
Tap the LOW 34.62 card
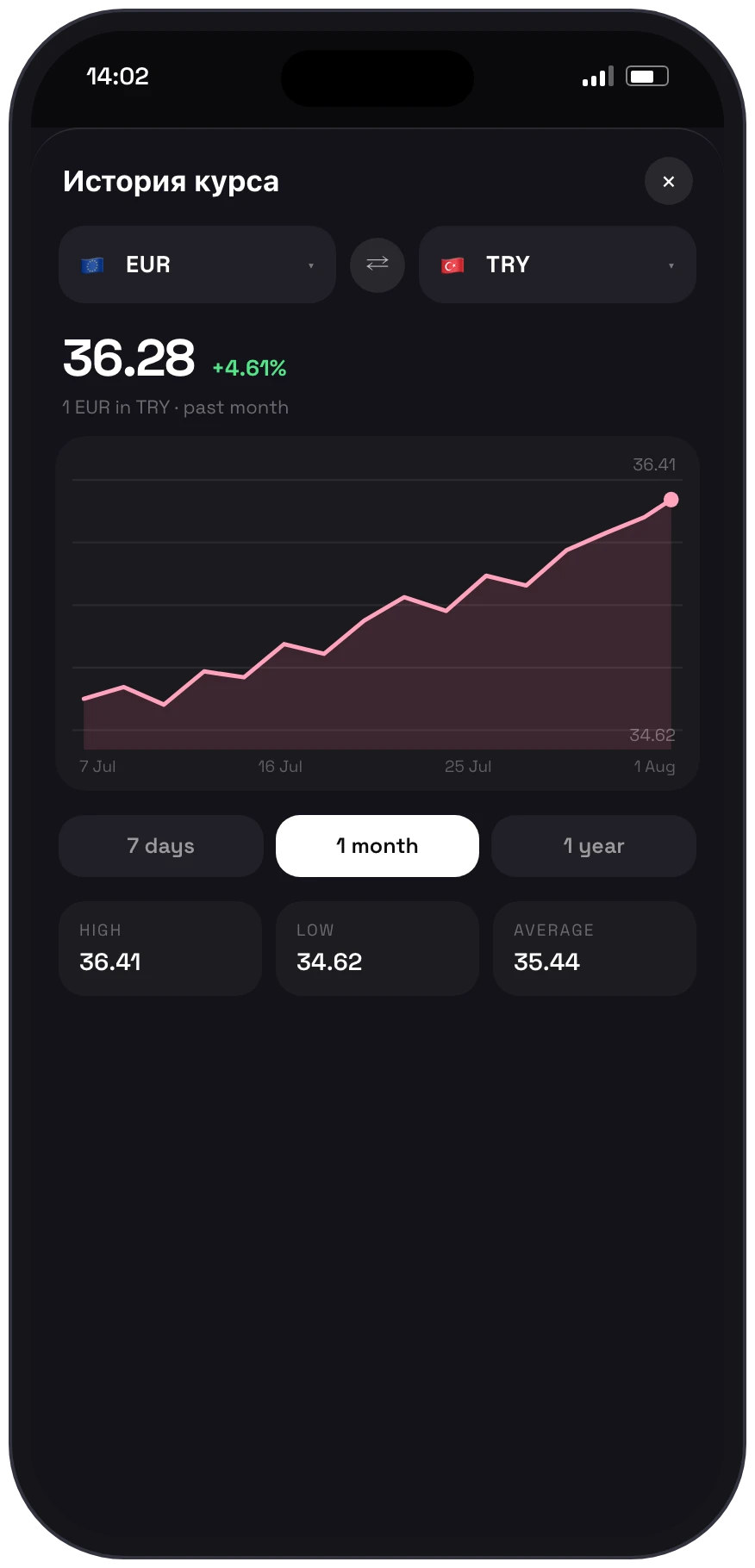click(377, 949)
